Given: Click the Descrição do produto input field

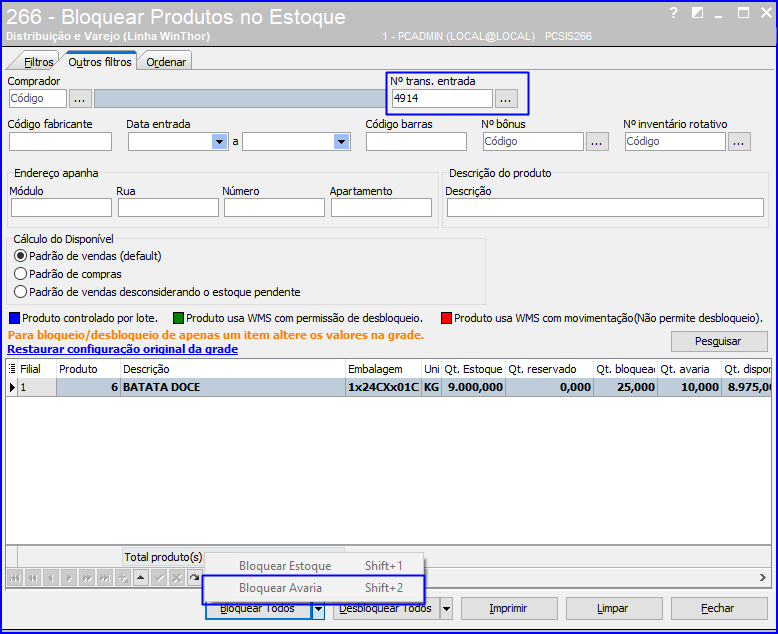Looking at the screenshot, I should pos(605,208).
